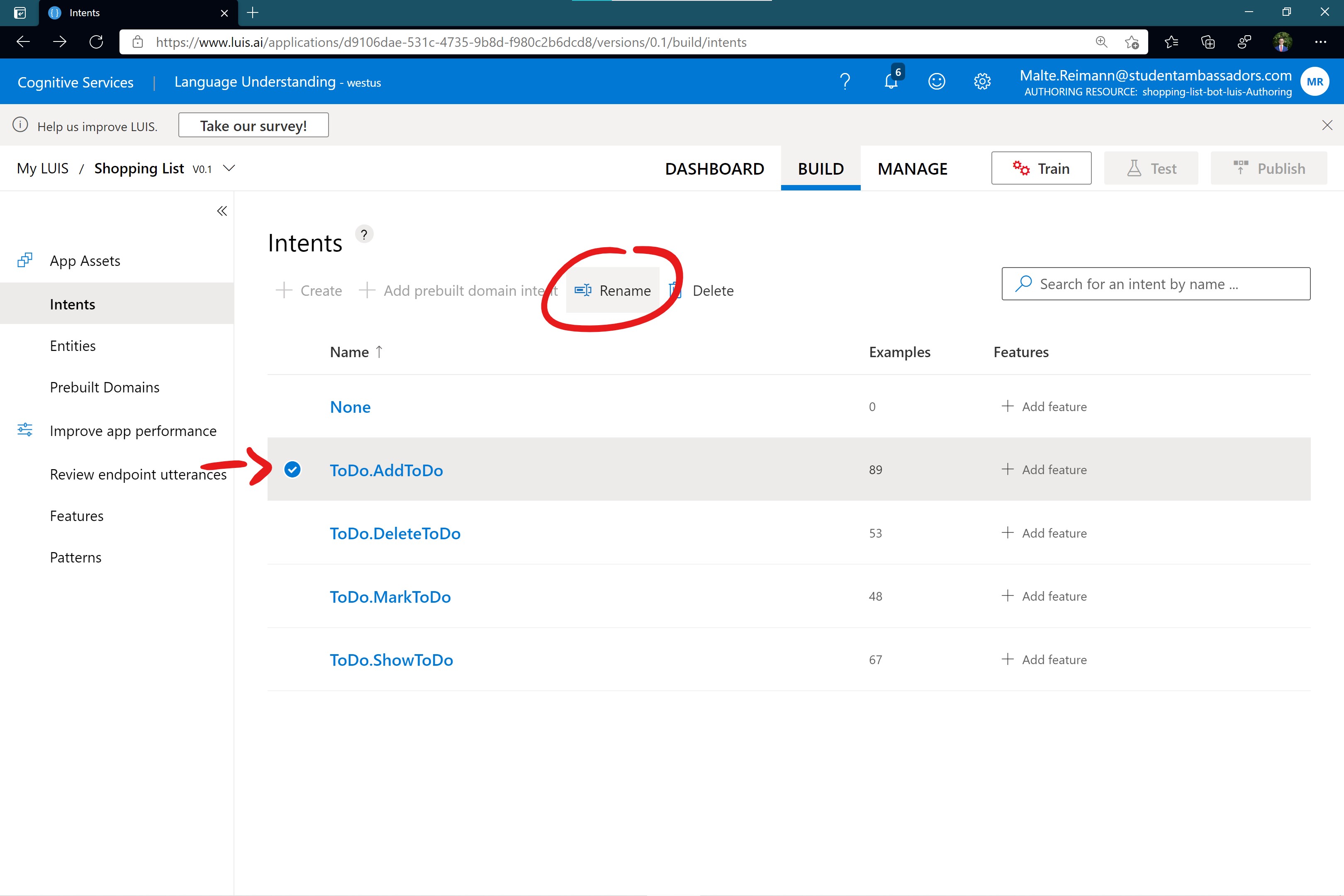The height and width of the screenshot is (896, 1344).
Task: Click the Intents help tooltip icon
Action: click(x=364, y=234)
